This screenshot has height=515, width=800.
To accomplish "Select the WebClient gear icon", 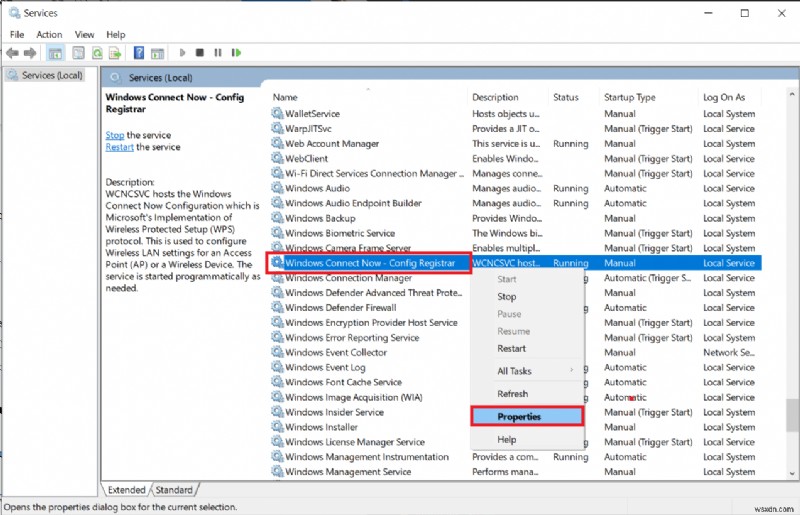I will [x=277, y=158].
